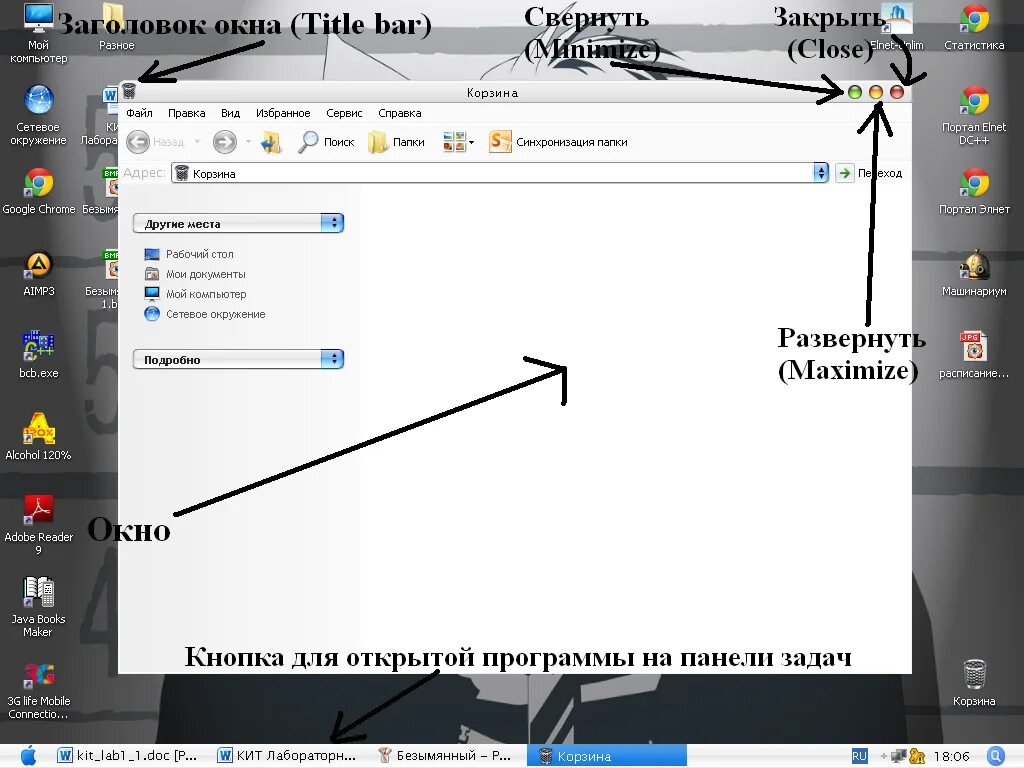
Task: Select Корзина recycle bin on desktop
Action: (974, 683)
